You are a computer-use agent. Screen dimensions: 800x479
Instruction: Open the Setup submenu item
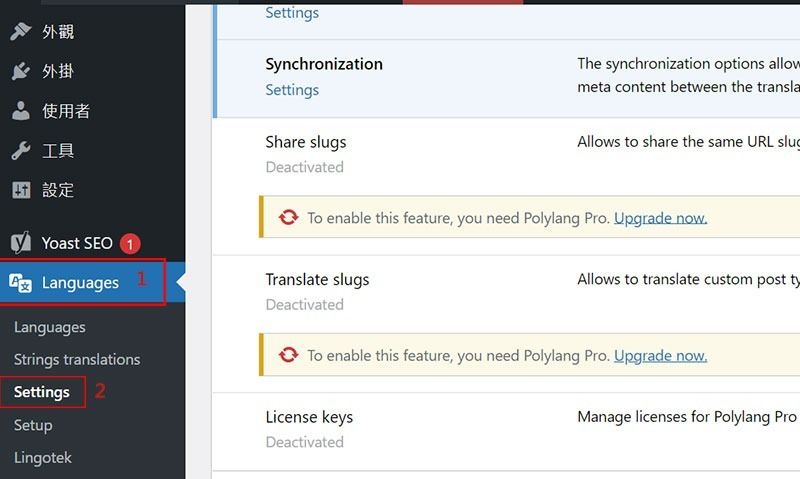point(33,425)
